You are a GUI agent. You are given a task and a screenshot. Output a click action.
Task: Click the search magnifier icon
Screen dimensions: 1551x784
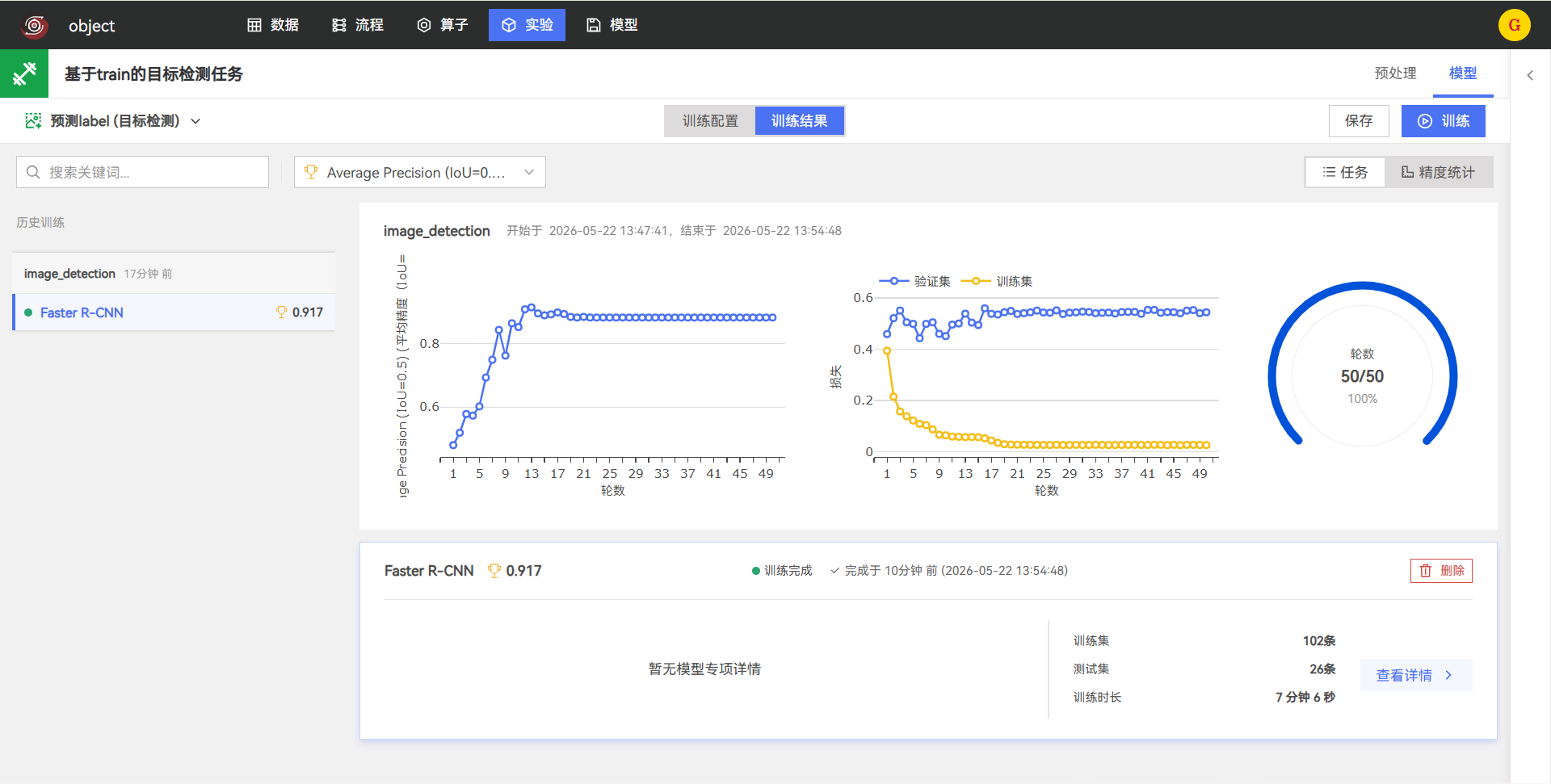33,172
